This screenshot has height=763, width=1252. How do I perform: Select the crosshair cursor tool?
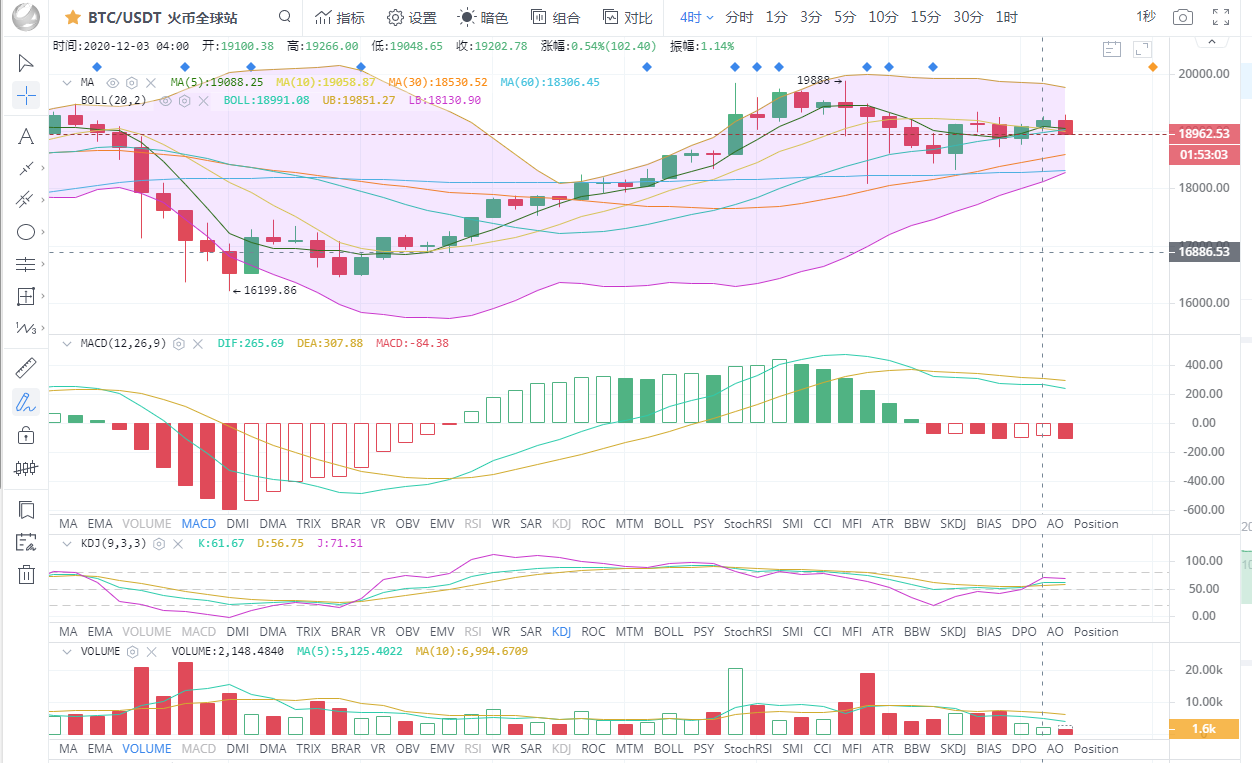click(x=26, y=96)
